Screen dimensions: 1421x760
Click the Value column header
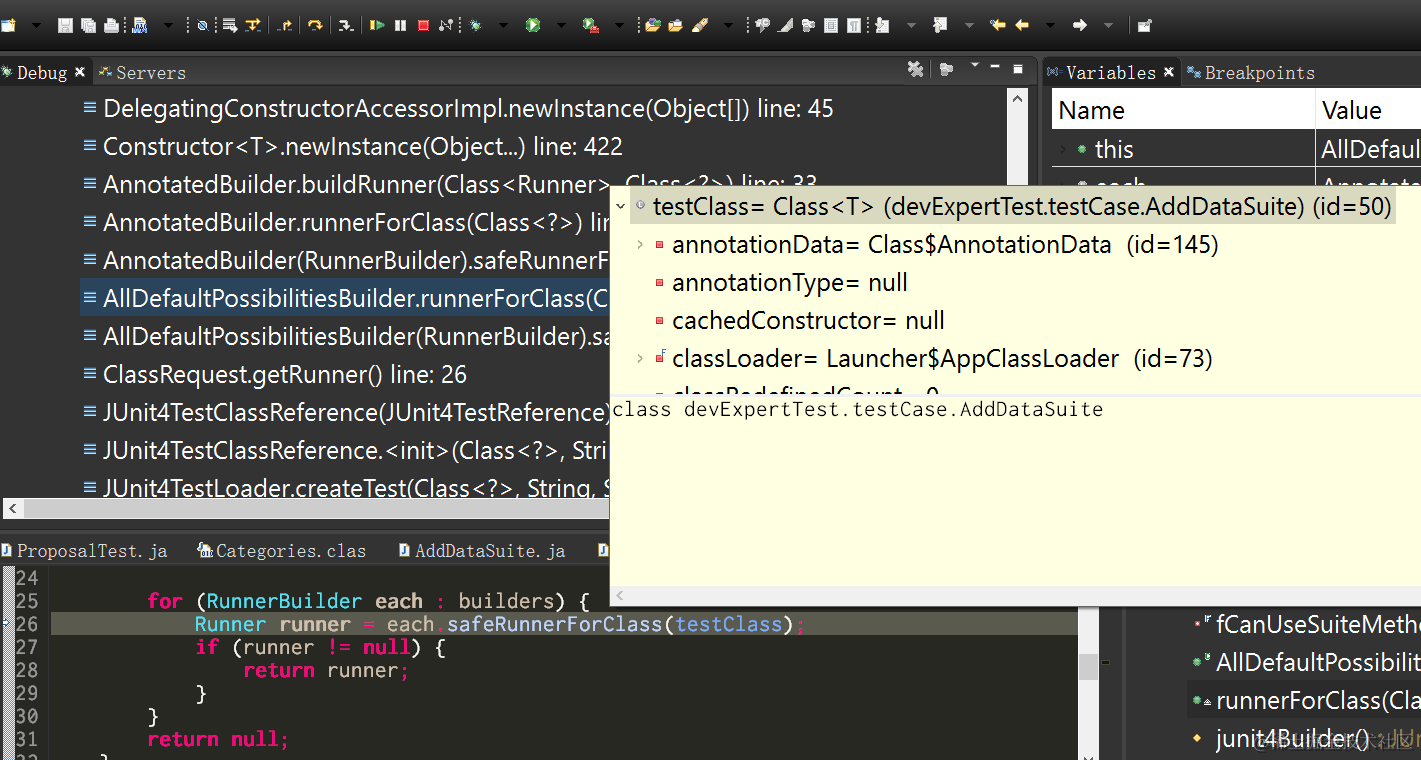1370,110
